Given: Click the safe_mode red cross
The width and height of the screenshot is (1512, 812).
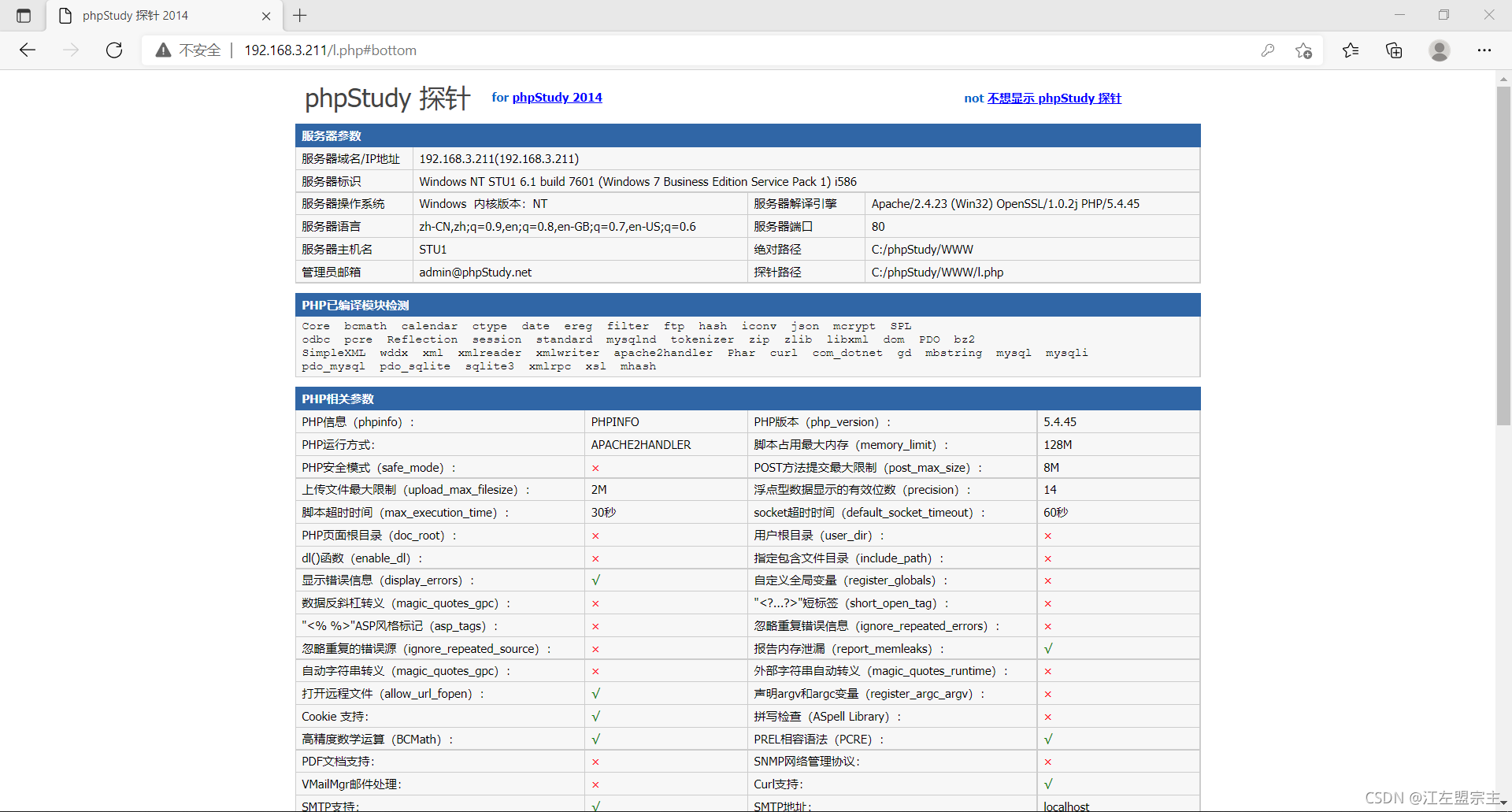Looking at the screenshot, I should 595,468.
